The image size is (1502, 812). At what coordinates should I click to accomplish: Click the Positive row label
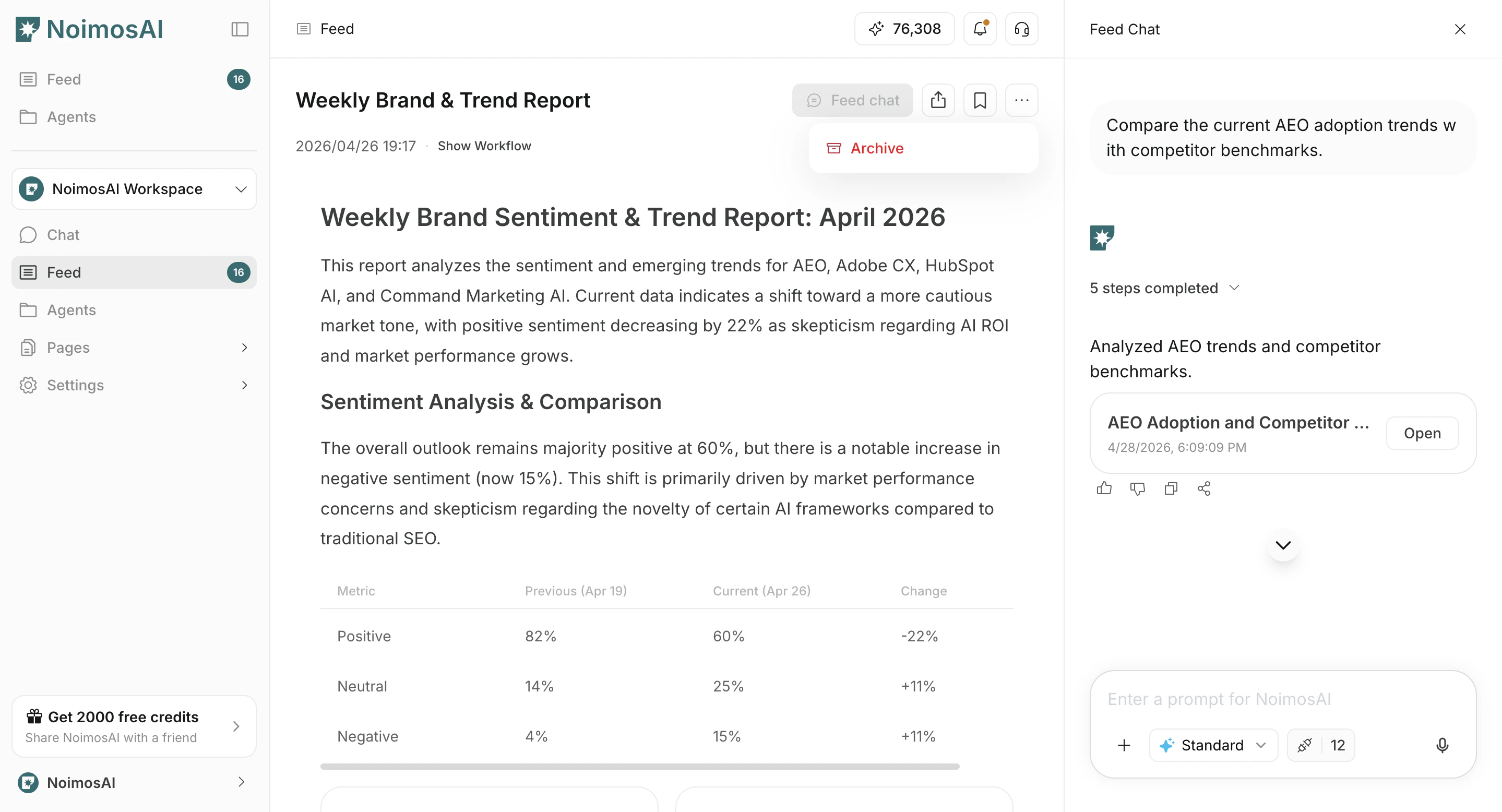(x=364, y=636)
